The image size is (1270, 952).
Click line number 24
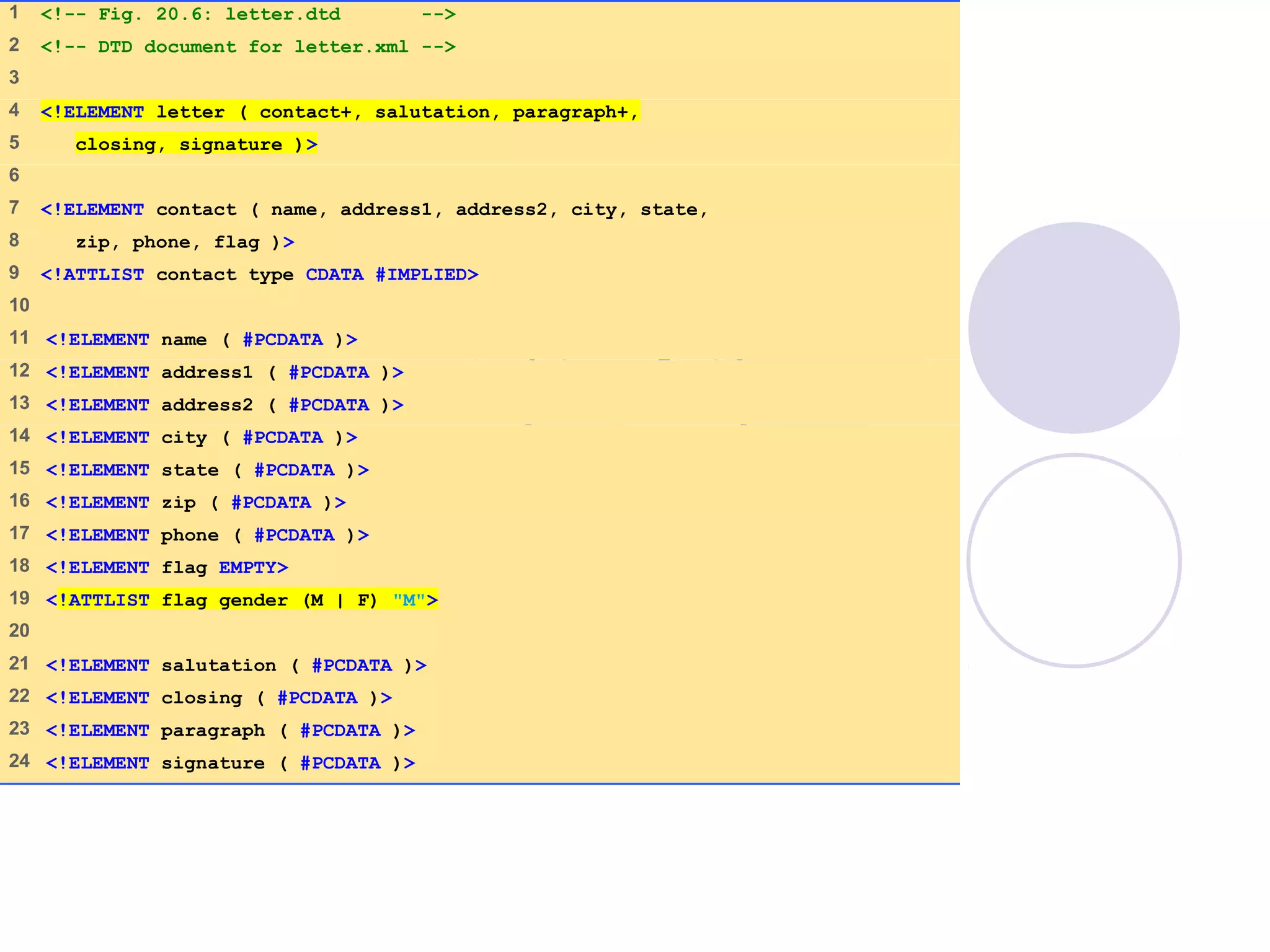click(x=19, y=761)
